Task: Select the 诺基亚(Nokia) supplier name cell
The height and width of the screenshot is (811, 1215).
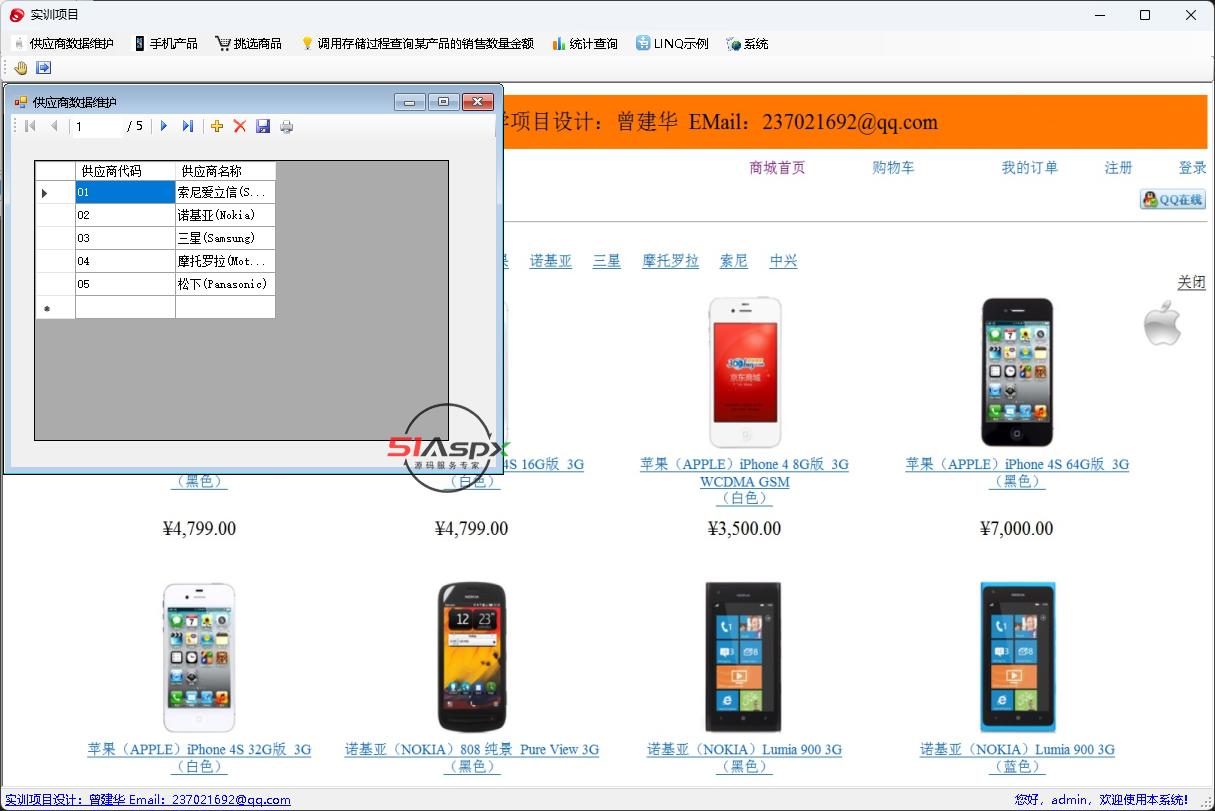Action: [226, 215]
